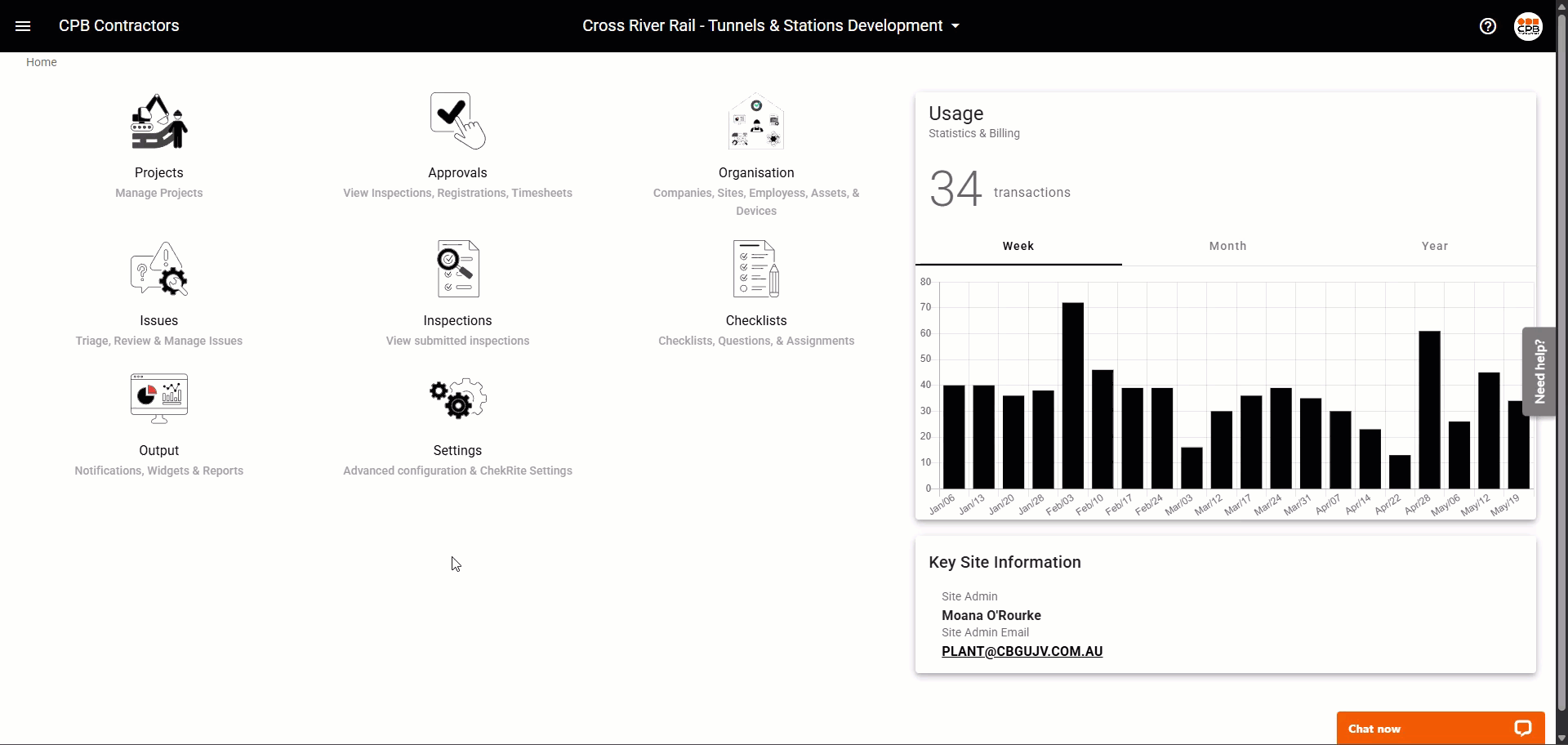Open the Checklists clipboard icon
The height and width of the screenshot is (745, 1568).
click(756, 269)
